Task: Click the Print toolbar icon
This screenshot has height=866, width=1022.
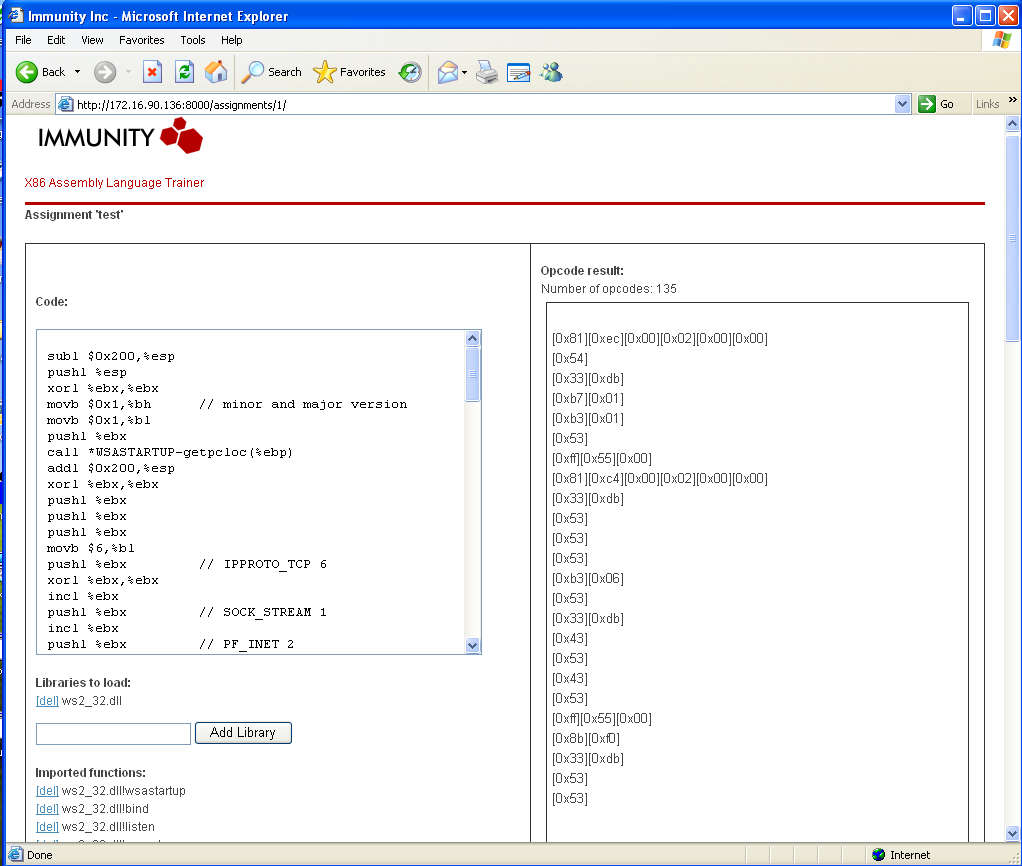Action: [487, 72]
